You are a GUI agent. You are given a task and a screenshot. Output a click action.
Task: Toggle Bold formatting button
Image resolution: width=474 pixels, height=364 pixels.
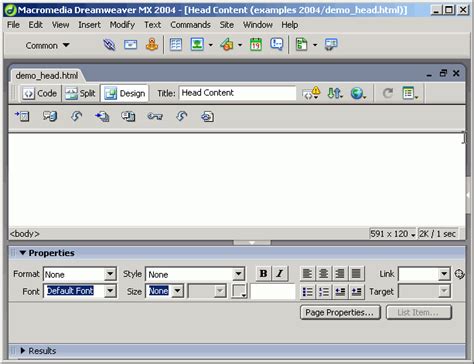[x=263, y=274]
